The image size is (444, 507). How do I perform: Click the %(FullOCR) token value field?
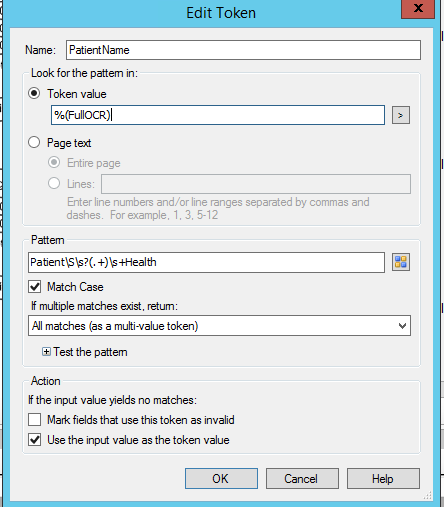pos(218,115)
